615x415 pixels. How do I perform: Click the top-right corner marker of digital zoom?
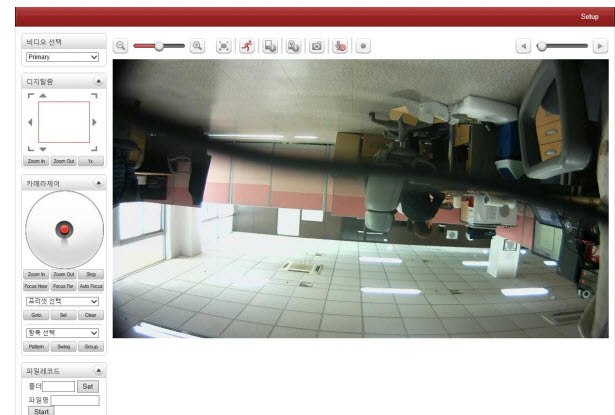(94, 95)
